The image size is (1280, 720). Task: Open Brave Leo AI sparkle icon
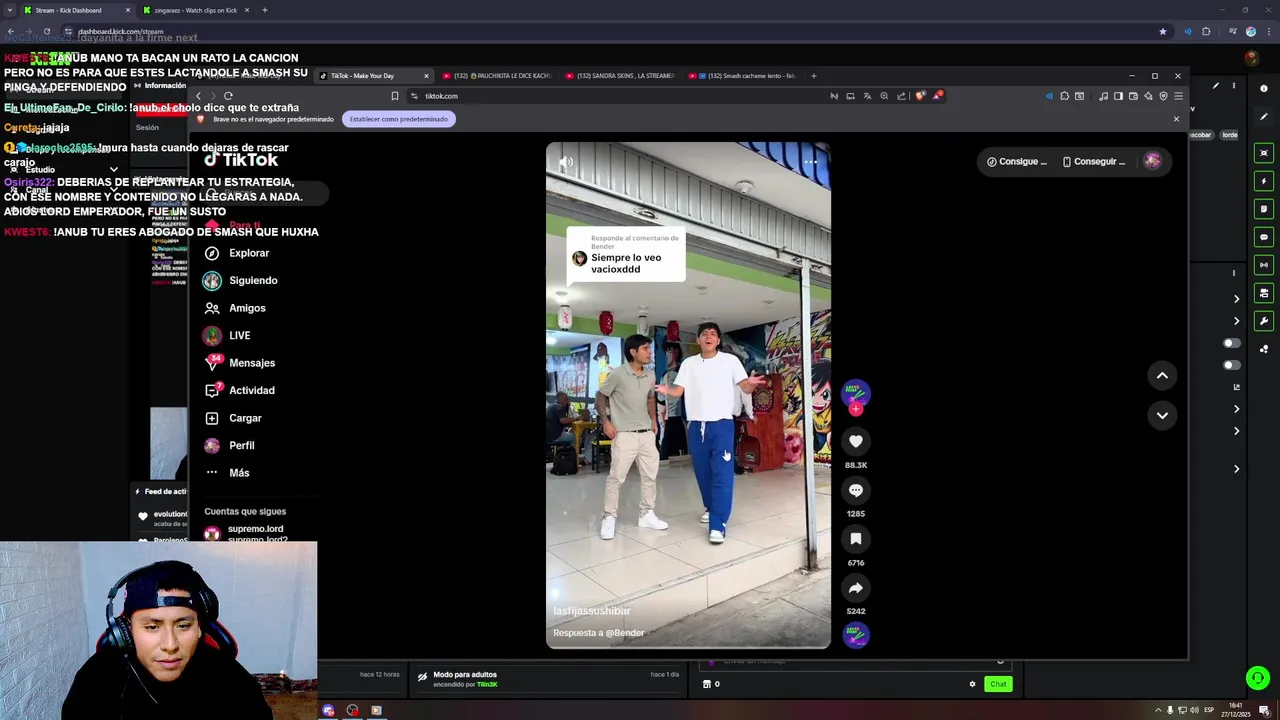click(x=1148, y=96)
